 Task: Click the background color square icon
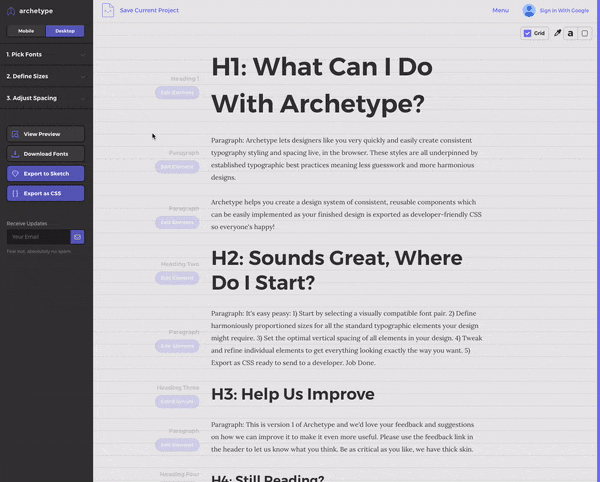click(585, 33)
